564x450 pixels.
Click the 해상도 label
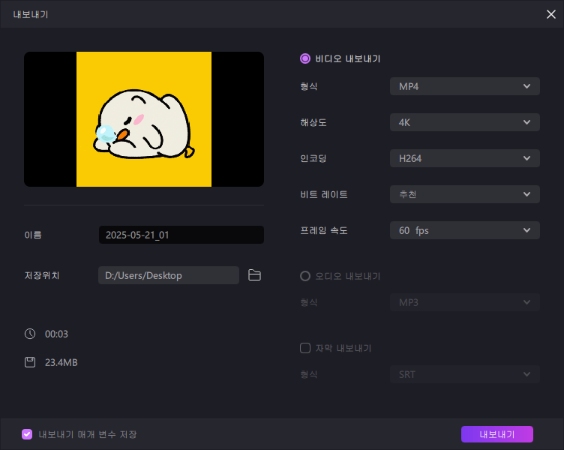point(313,123)
